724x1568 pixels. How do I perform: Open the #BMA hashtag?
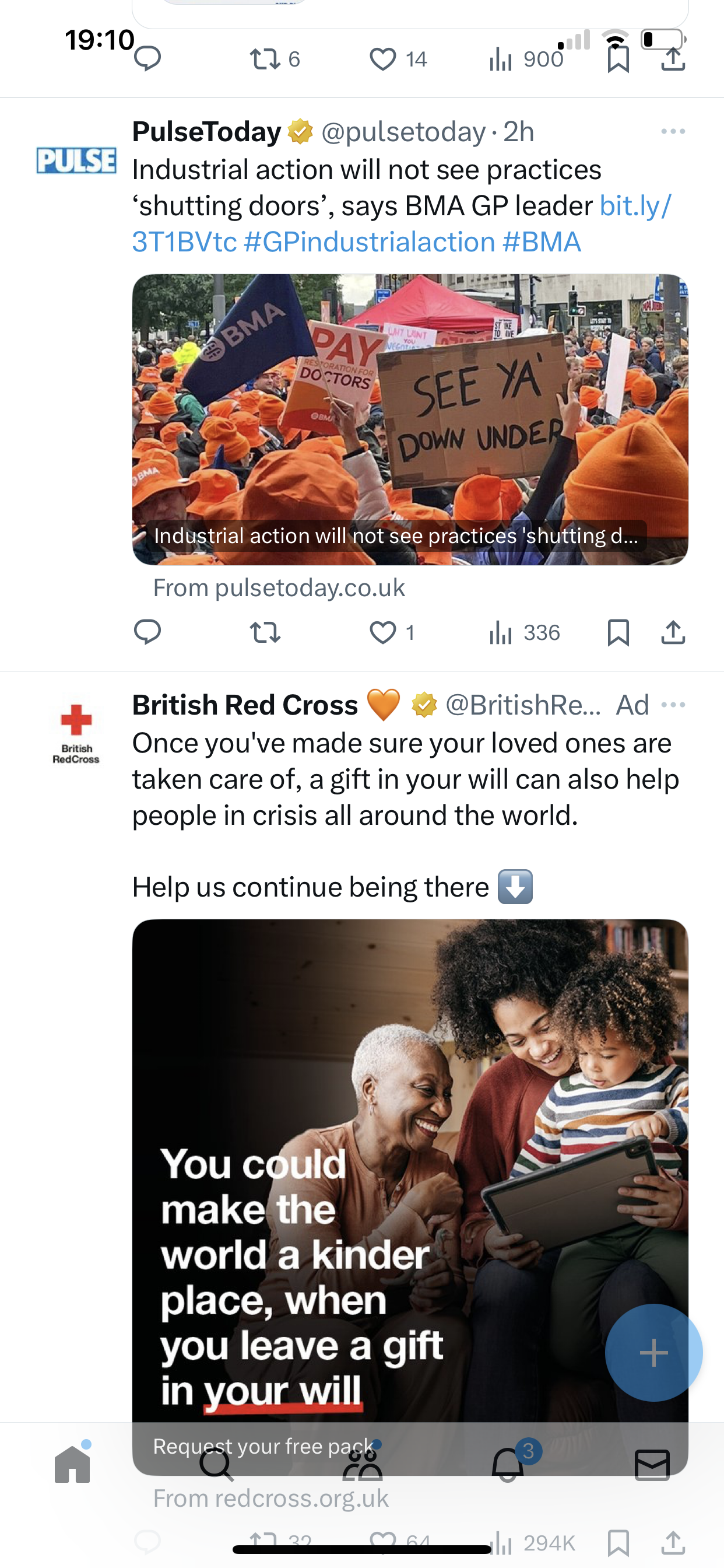point(542,242)
